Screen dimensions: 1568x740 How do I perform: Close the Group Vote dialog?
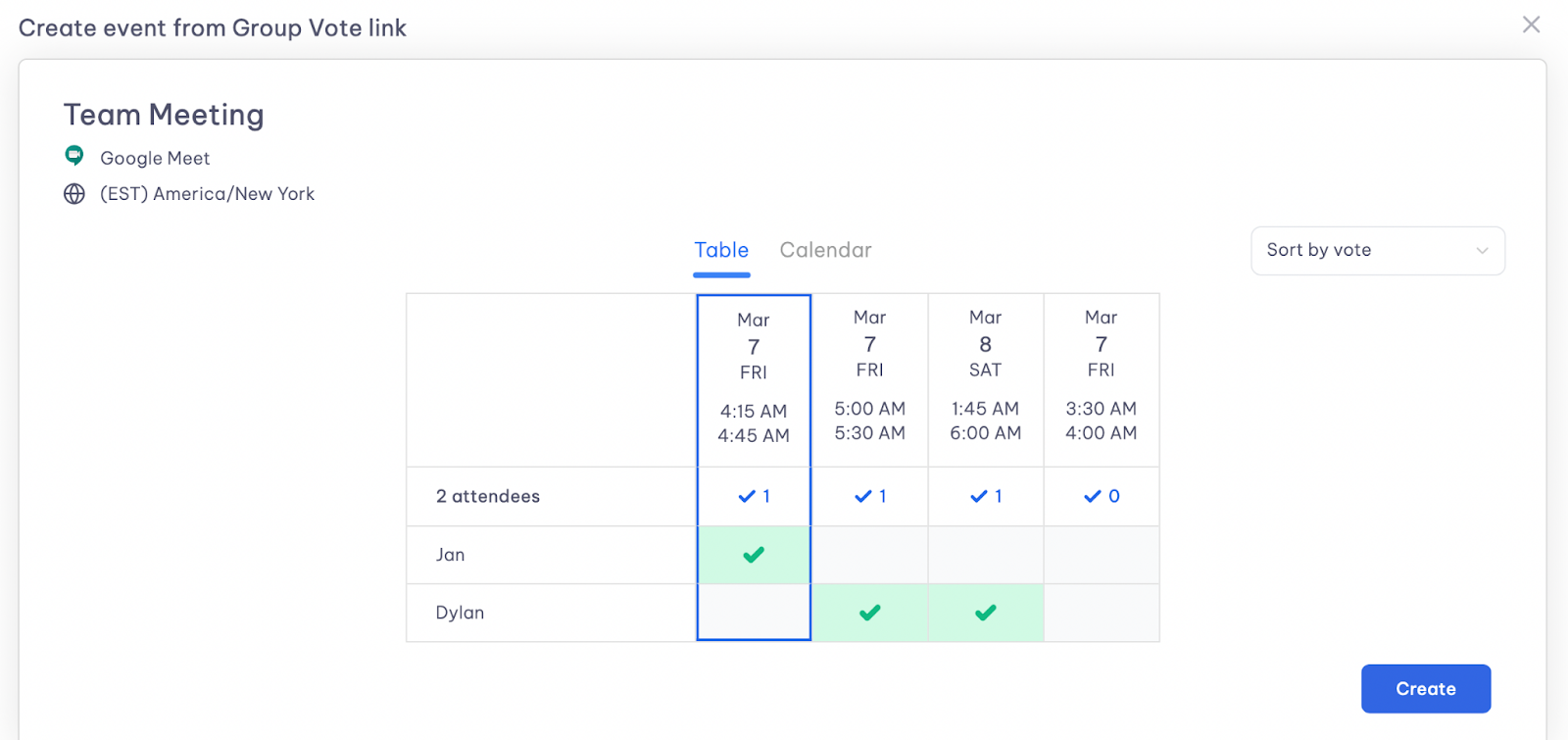pyautogui.click(x=1531, y=25)
